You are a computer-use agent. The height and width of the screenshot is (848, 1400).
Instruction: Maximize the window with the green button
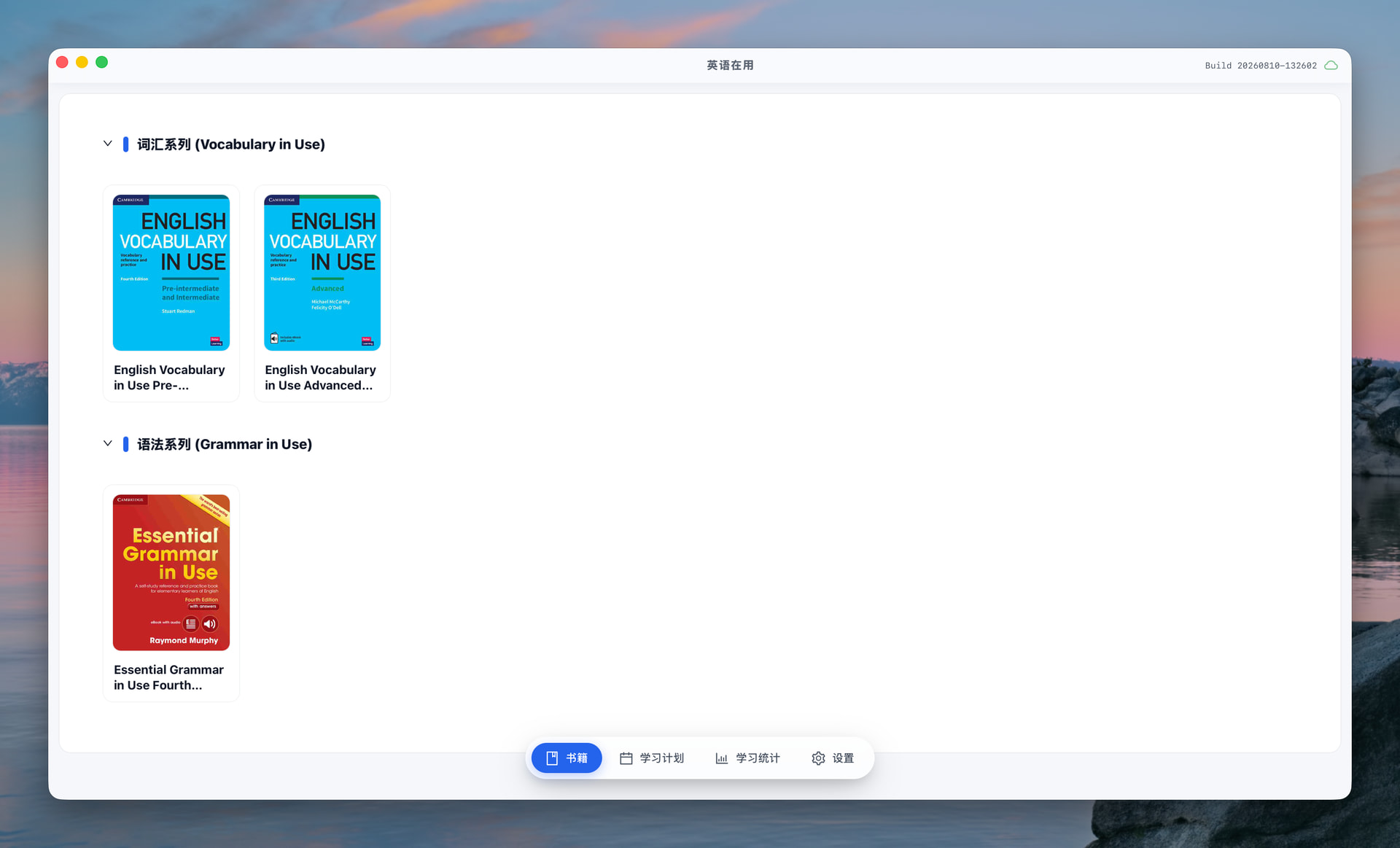[102, 63]
